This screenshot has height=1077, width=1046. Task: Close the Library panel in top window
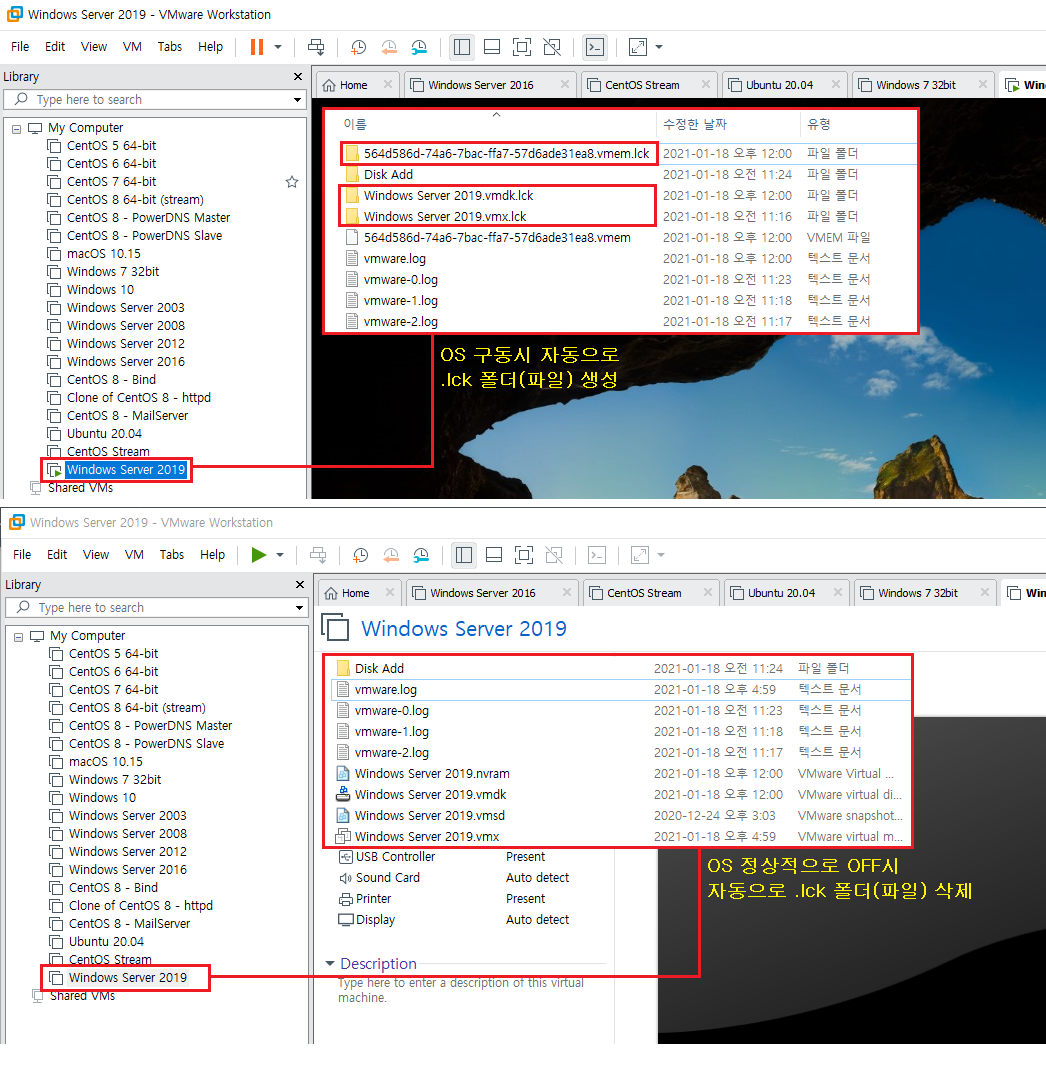tap(298, 76)
